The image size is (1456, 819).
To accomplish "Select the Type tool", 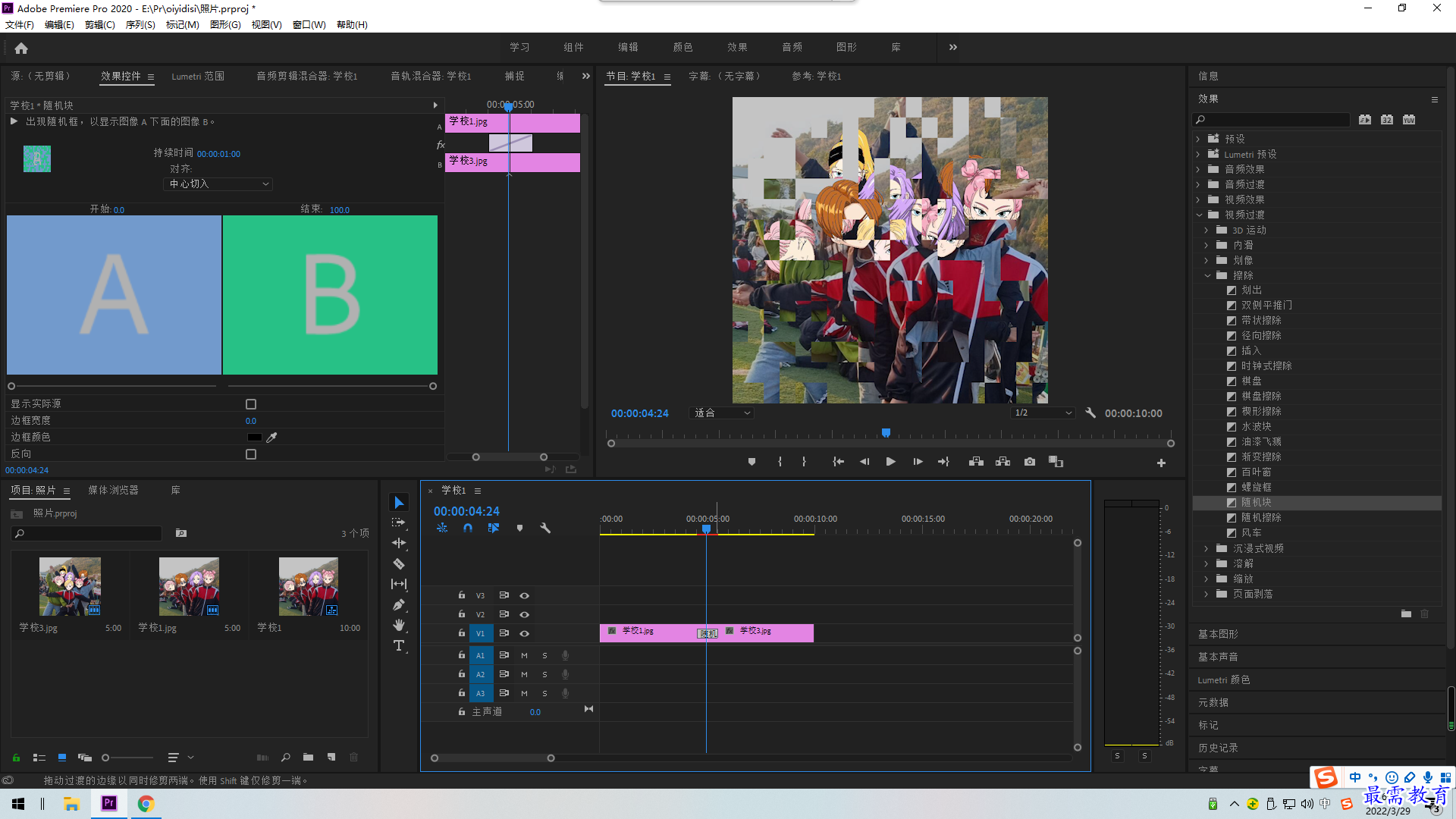I will 399,645.
